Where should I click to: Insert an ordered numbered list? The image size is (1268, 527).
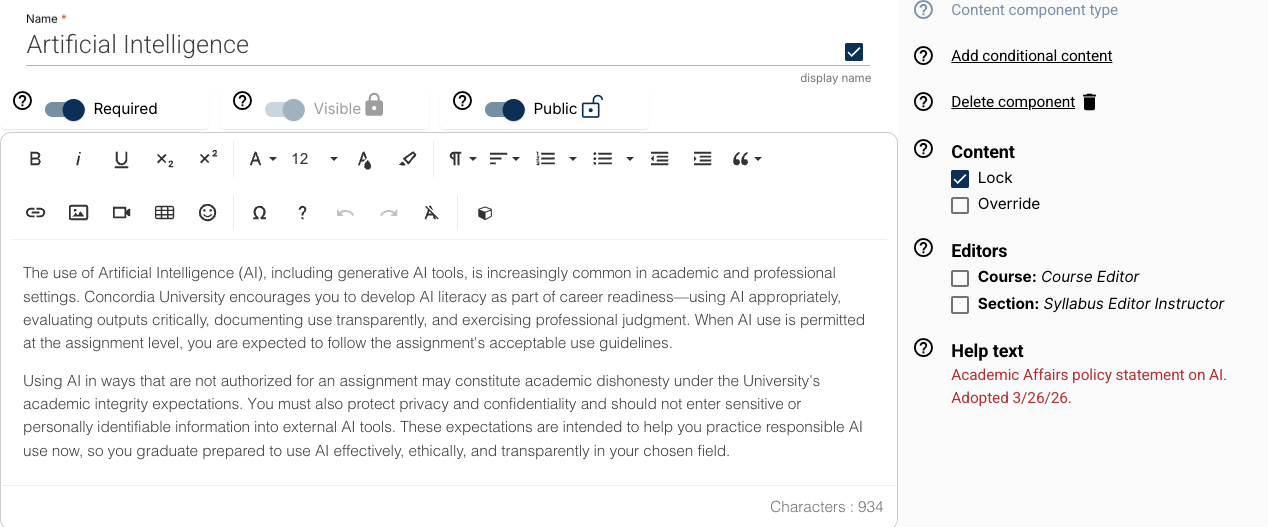coord(546,159)
